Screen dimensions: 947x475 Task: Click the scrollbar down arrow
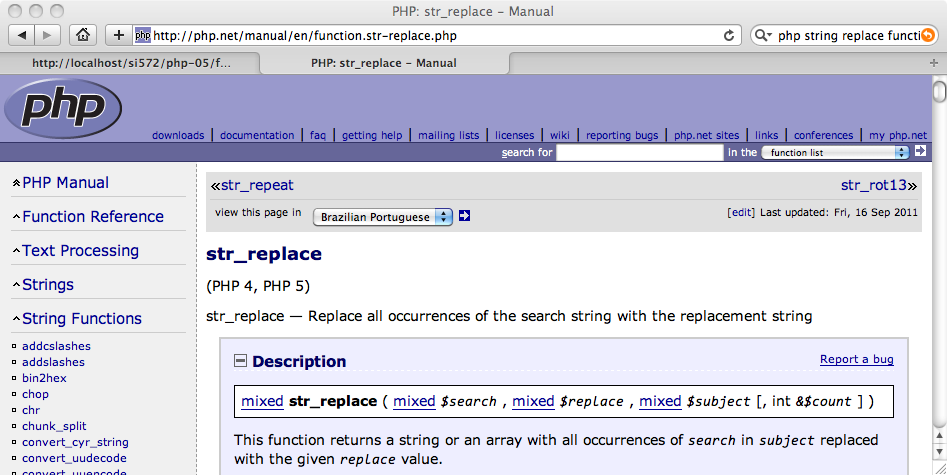939,451
